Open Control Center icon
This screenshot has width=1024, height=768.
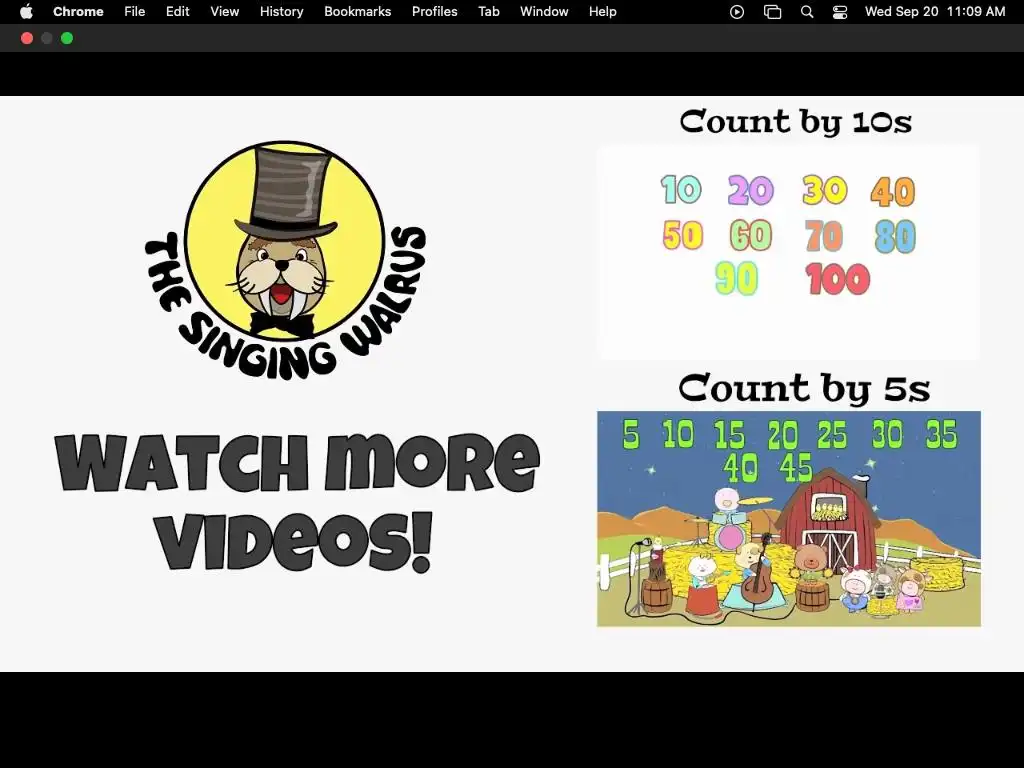click(840, 12)
